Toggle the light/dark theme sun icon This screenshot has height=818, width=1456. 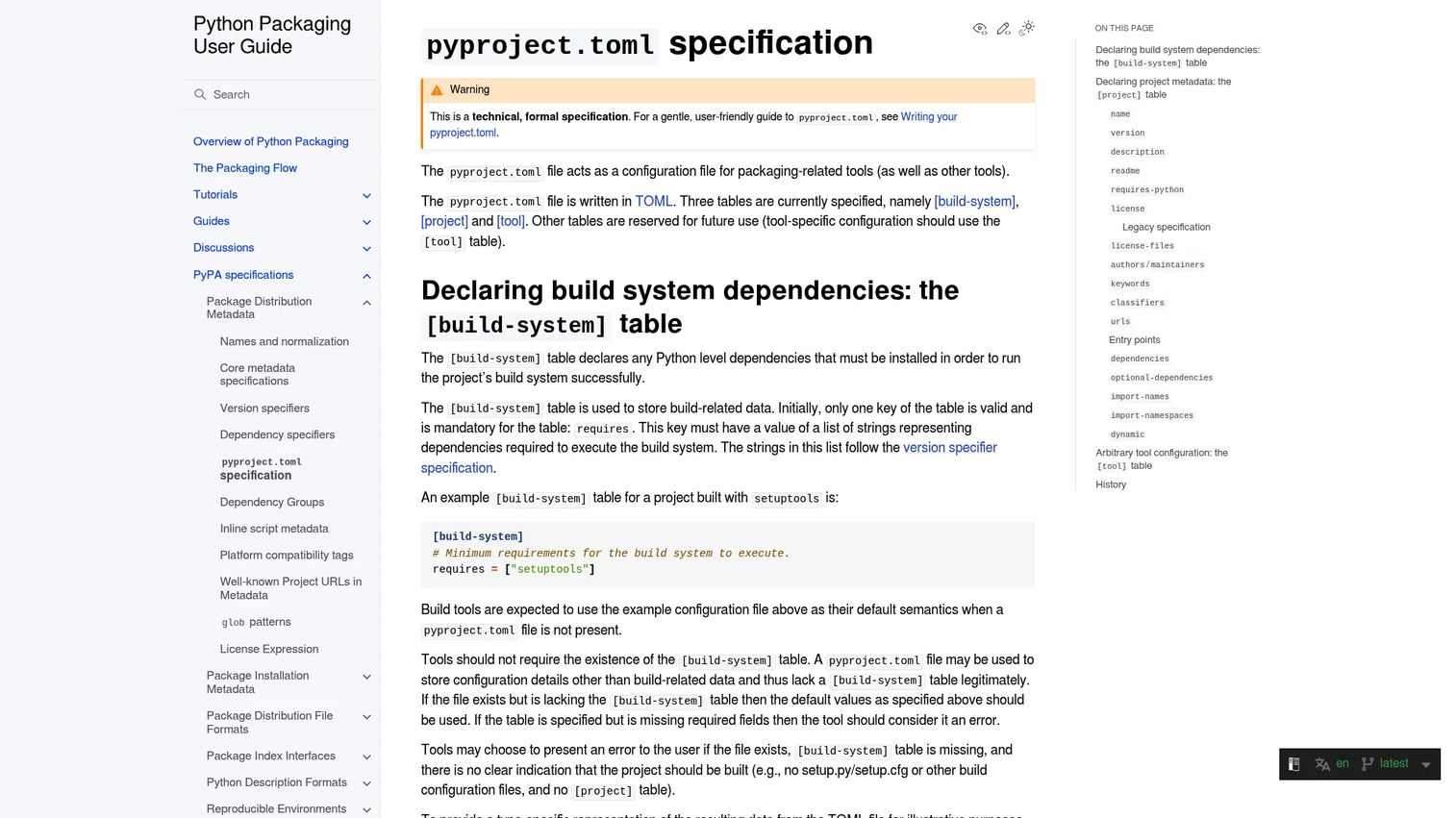[1027, 28]
